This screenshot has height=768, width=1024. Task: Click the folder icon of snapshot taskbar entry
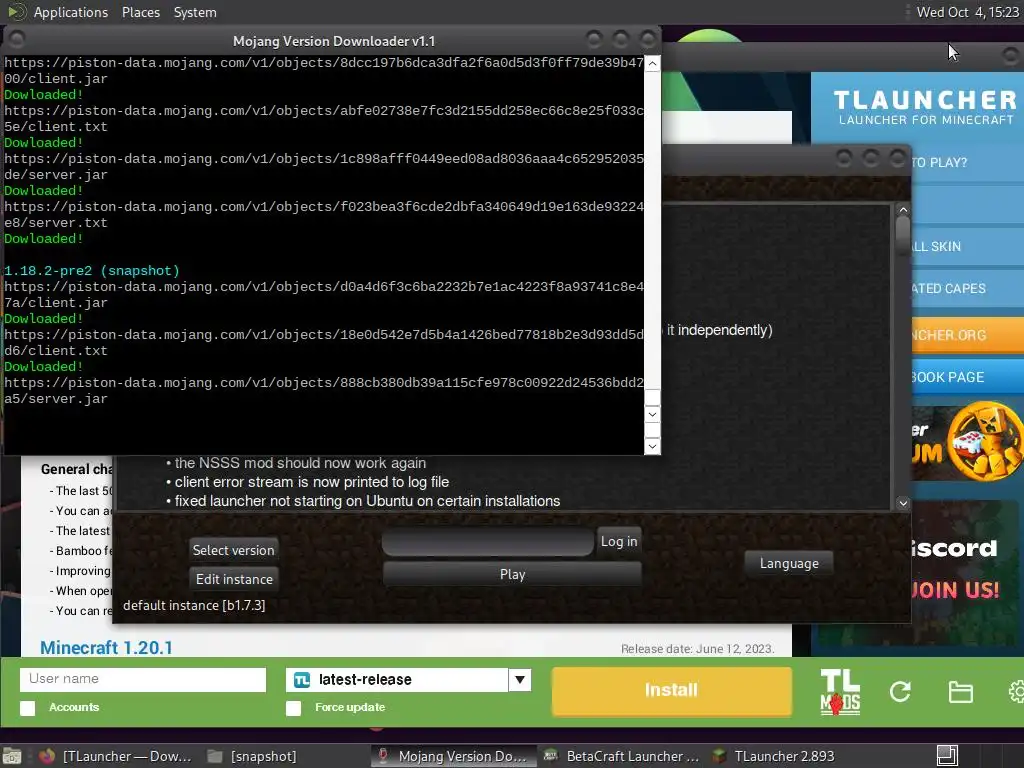click(x=215, y=756)
